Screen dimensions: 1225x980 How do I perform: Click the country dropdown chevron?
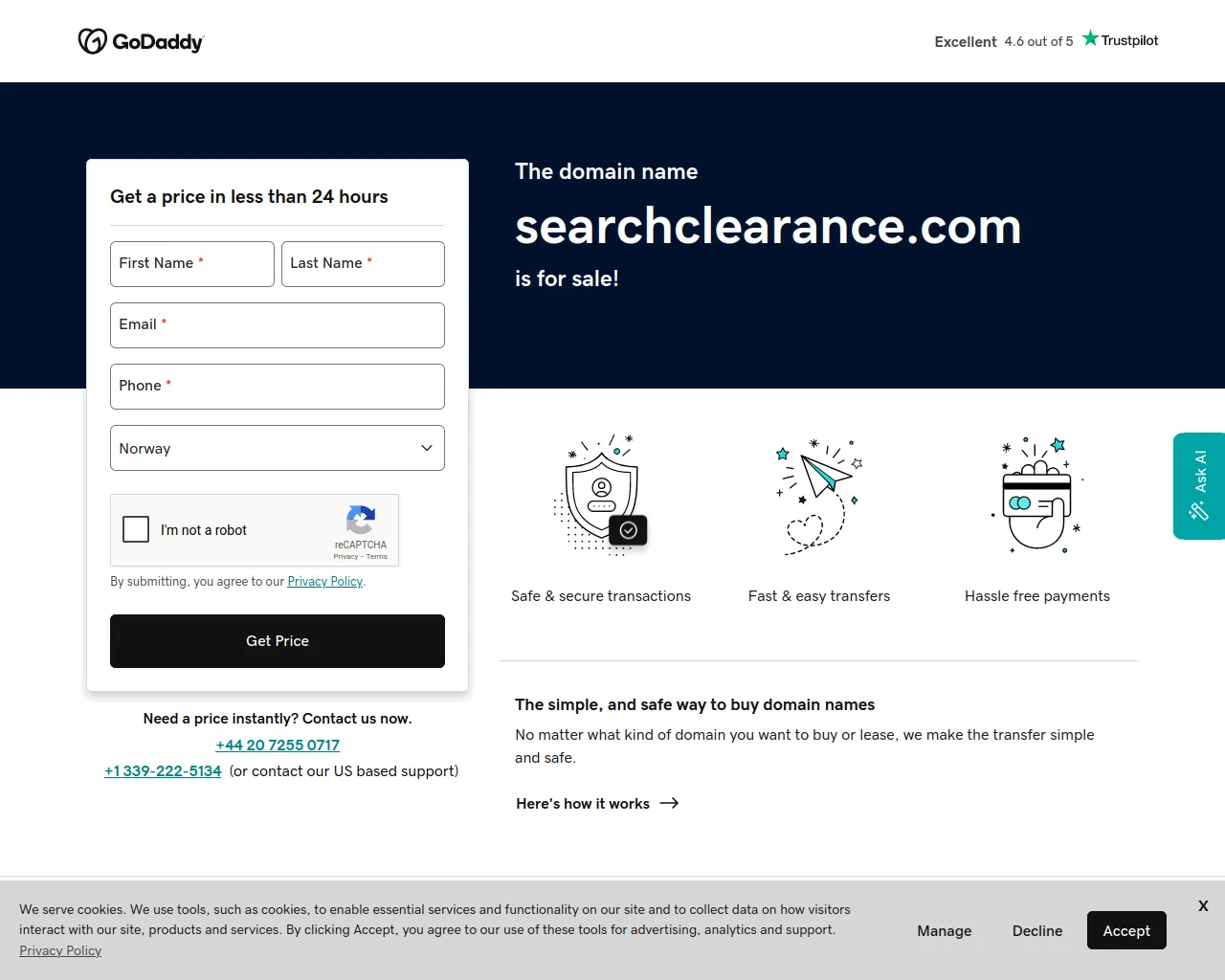coord(426,448)
